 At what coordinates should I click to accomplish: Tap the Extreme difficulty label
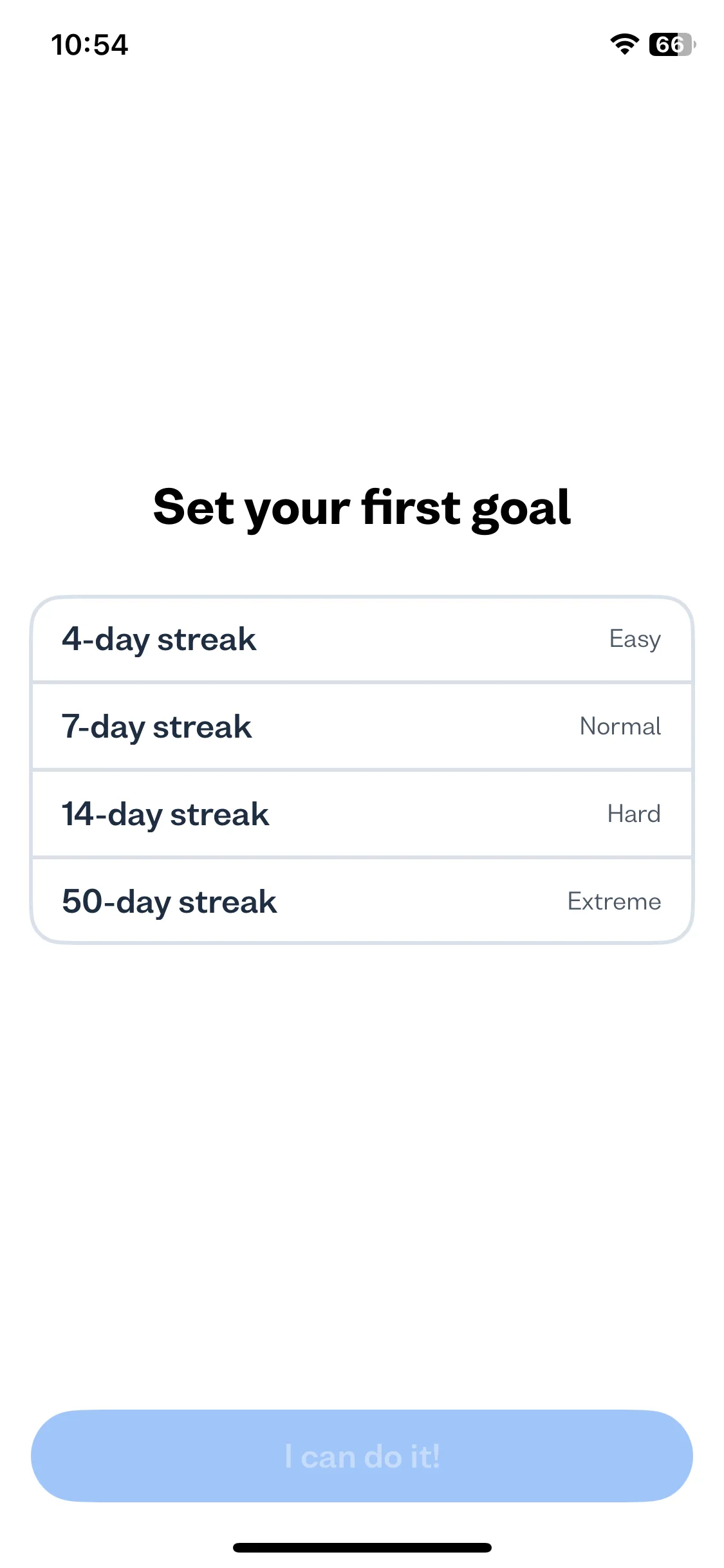tap(614, 902)
